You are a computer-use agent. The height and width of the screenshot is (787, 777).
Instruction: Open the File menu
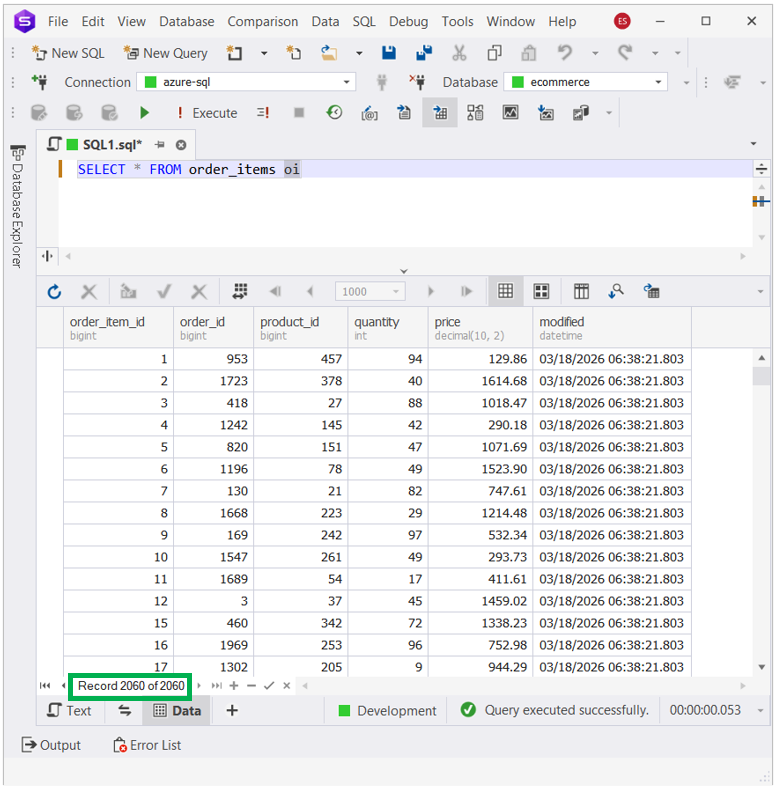[58, 22]
